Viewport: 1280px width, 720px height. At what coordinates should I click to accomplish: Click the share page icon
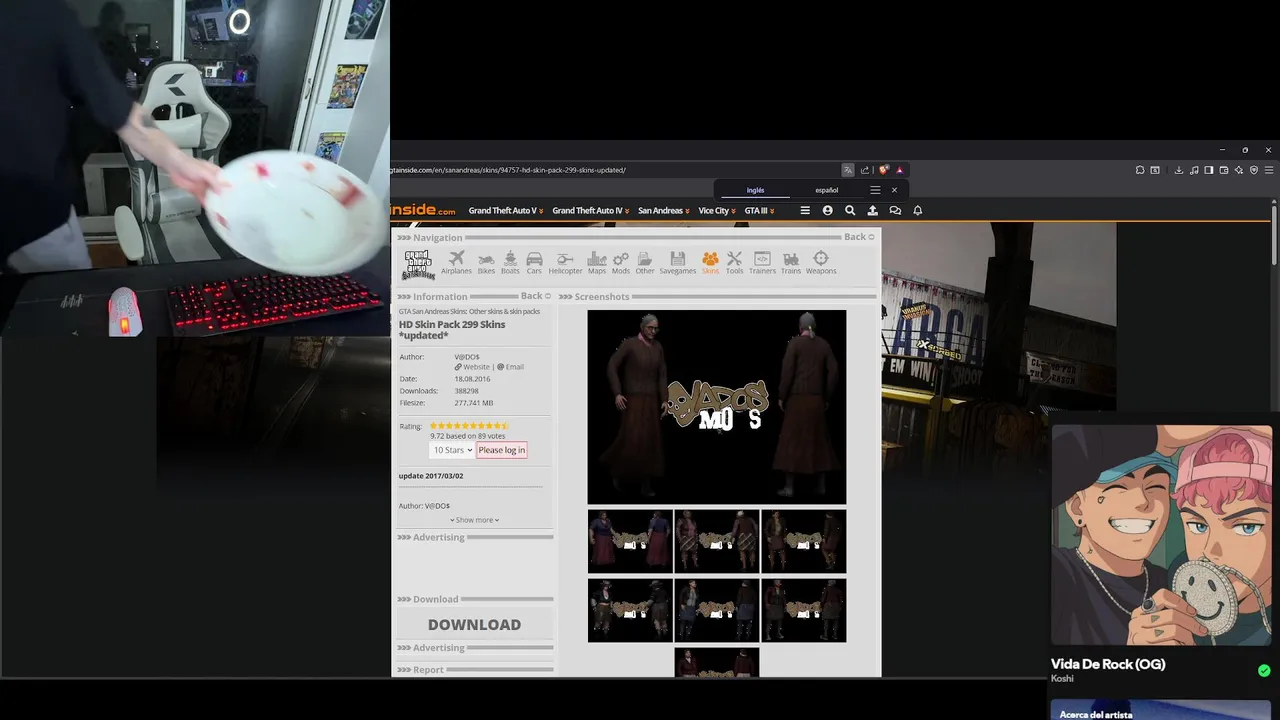(x=865, y=170)
